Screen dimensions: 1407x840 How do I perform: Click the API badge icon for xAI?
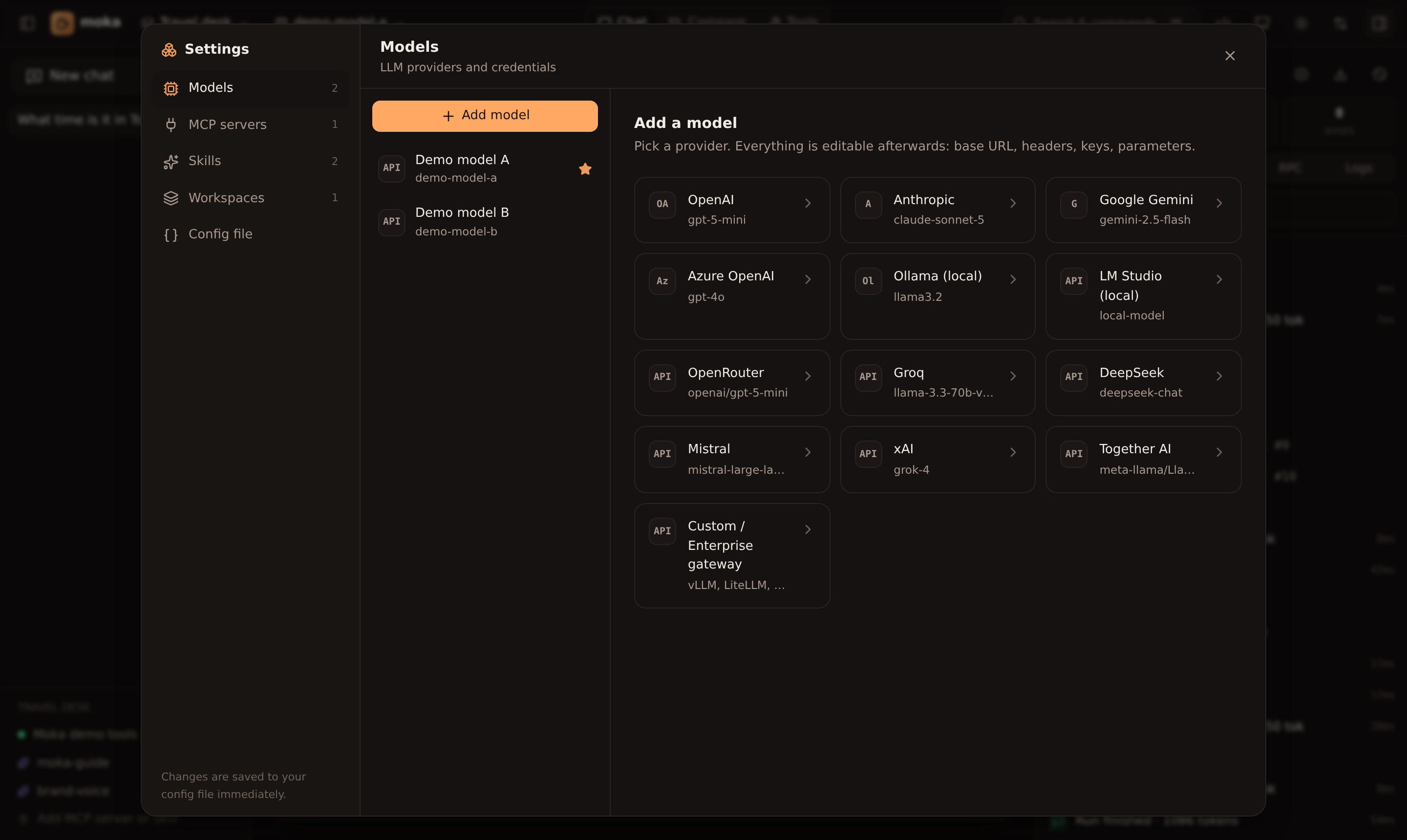coord(868,454)
